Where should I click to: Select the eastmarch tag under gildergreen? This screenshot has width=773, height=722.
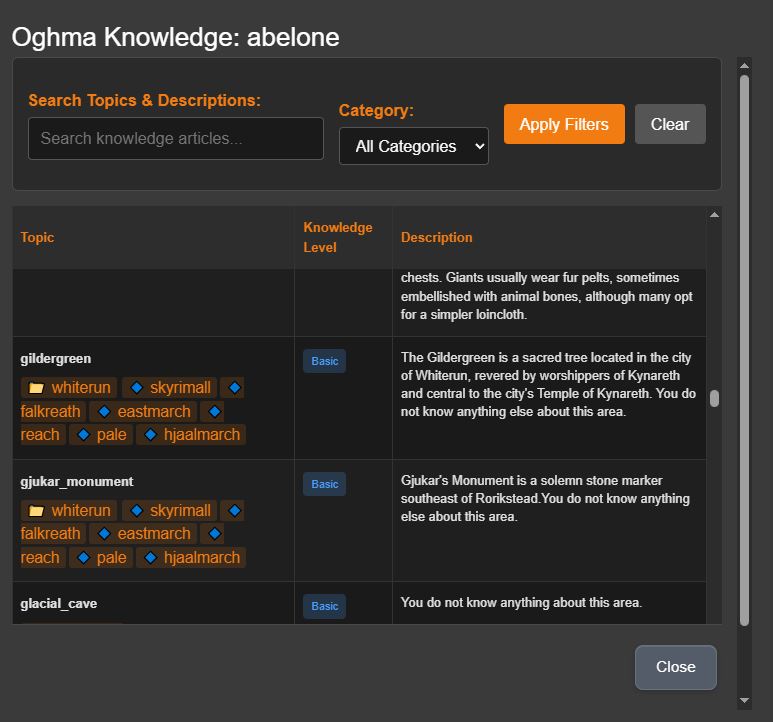143,411
